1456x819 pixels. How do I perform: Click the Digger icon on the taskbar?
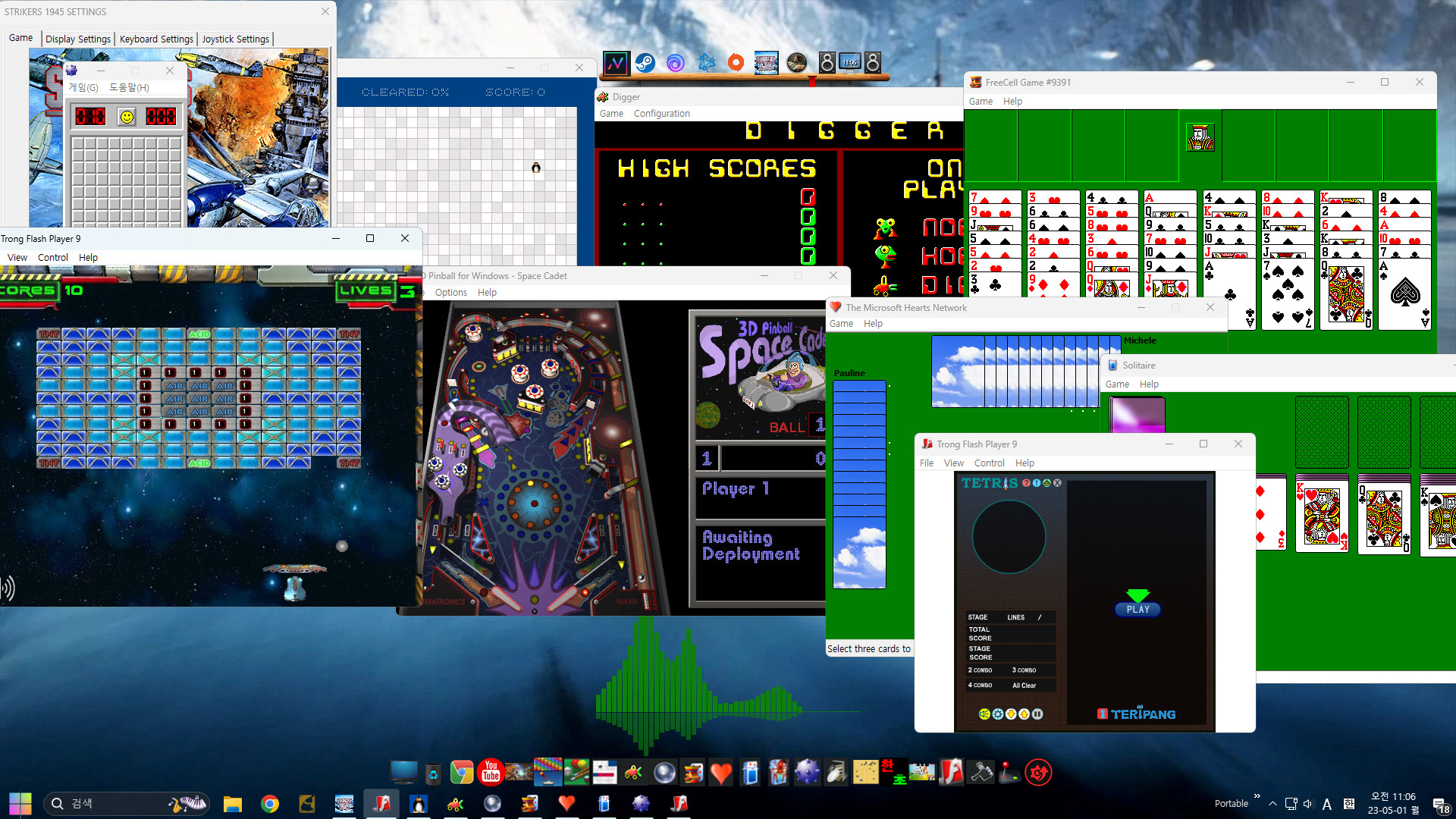[456, 804]
